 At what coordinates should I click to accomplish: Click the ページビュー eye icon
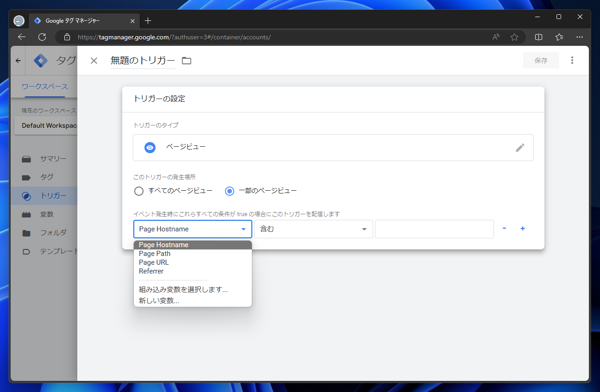tap(150, 147)
